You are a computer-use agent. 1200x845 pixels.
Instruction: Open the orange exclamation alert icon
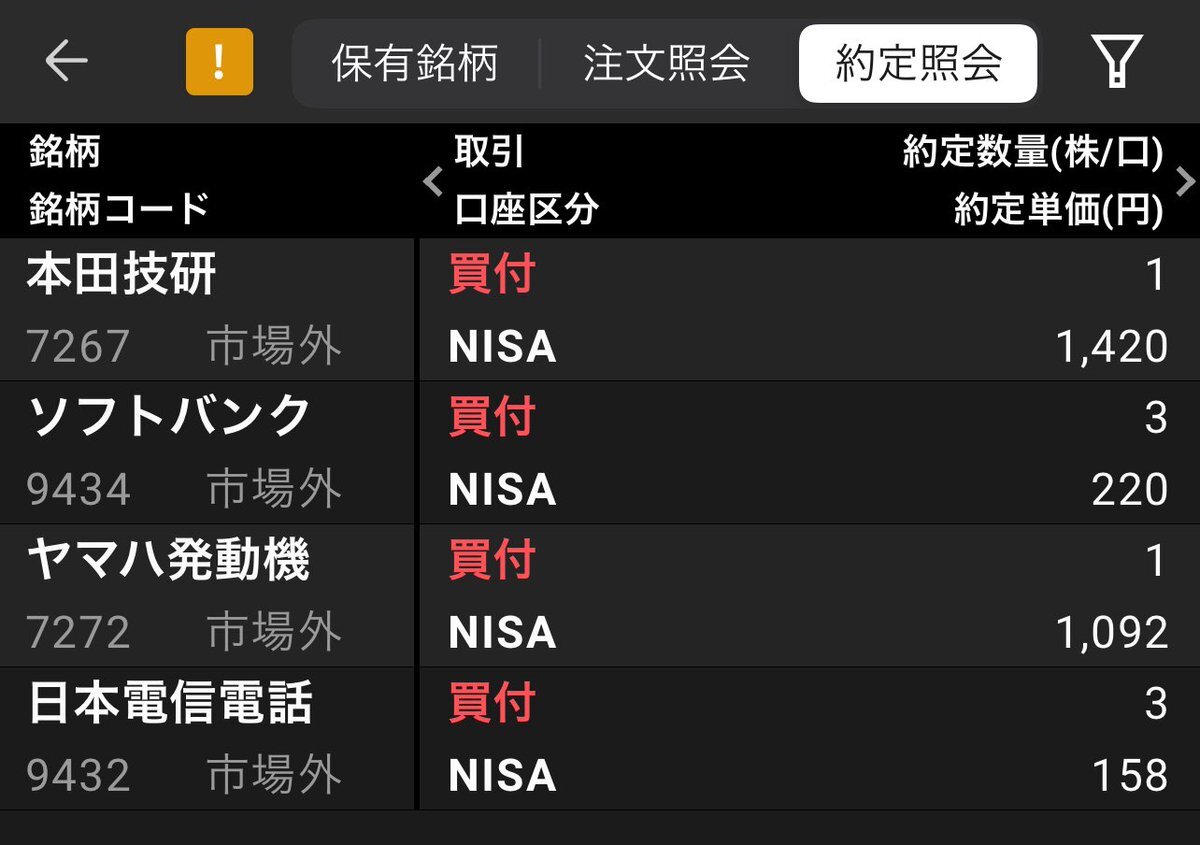click(x=219, y=62)
